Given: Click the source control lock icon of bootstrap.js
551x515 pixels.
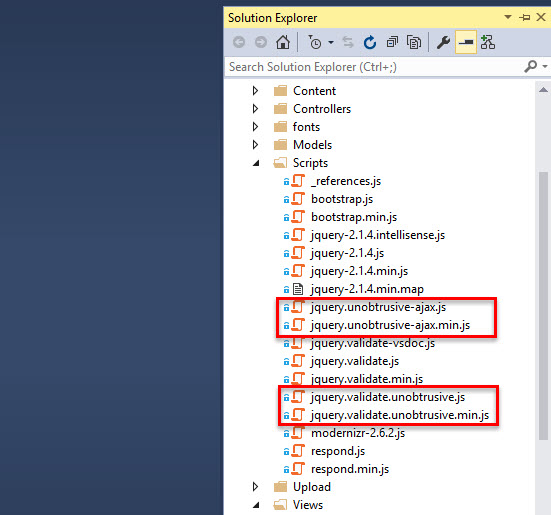Looking at the screenshot, I should tap(286, 200).
